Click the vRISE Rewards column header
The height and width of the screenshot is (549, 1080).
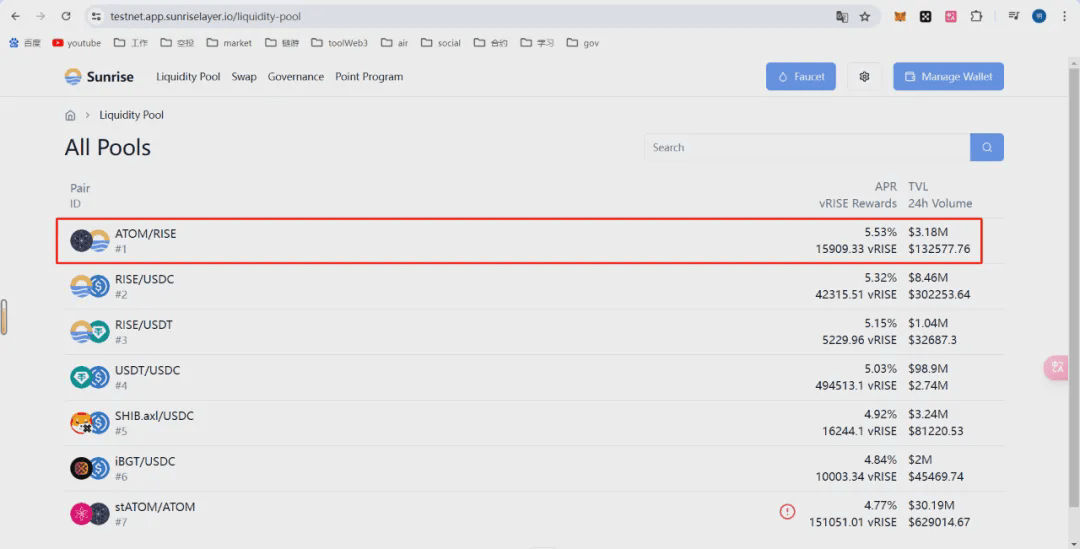click(858, 204)
